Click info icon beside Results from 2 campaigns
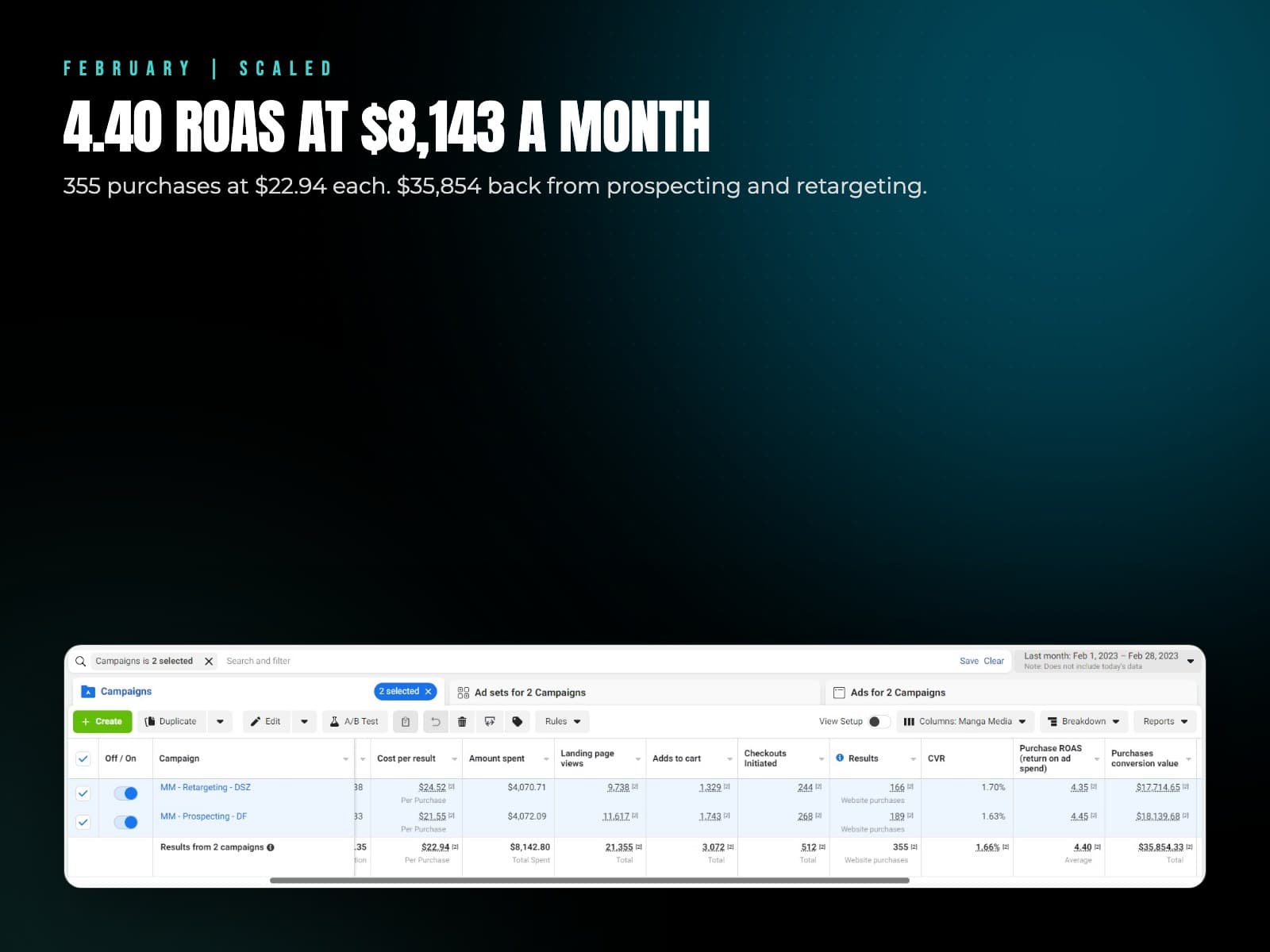Screen dimensions: 1270x952 pos(271,847)
